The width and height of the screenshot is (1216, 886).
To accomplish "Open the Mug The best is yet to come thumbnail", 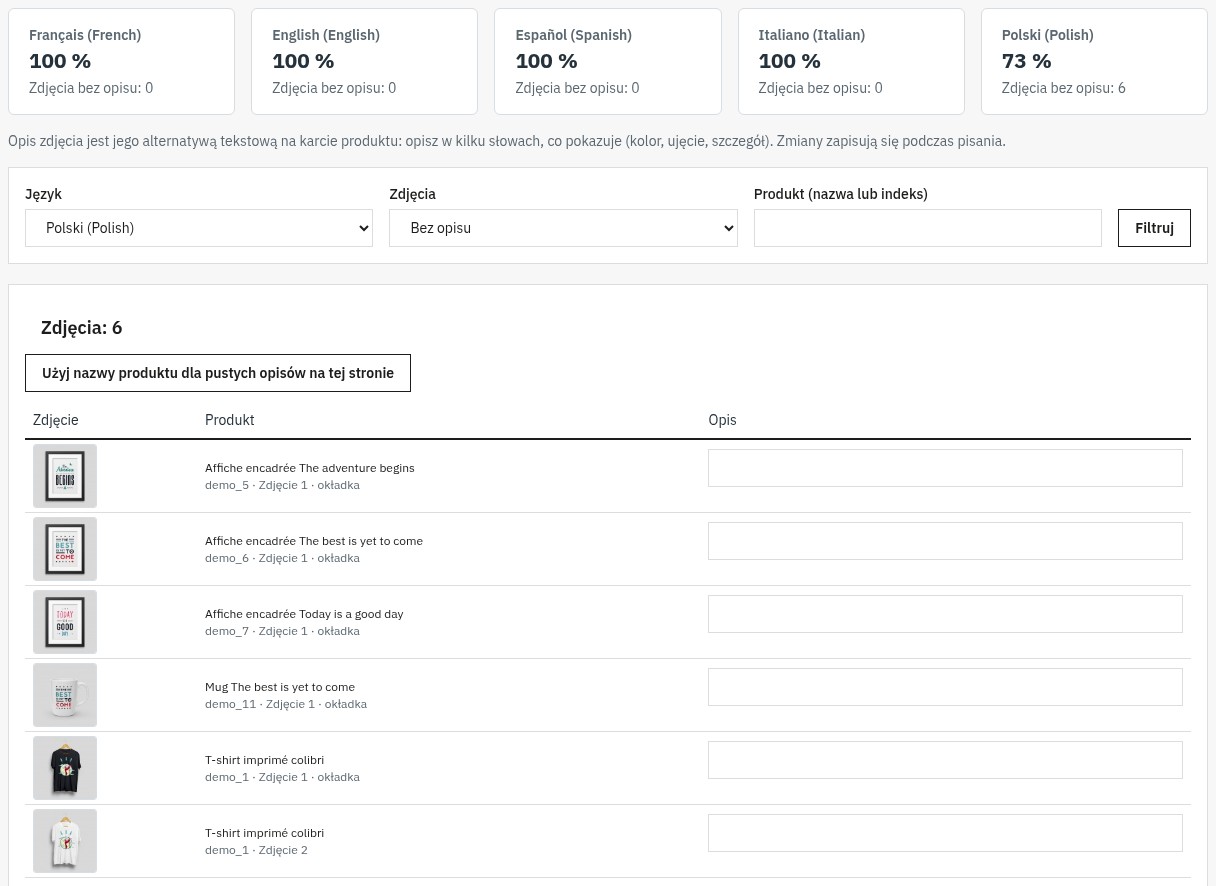I will [65, 695].
